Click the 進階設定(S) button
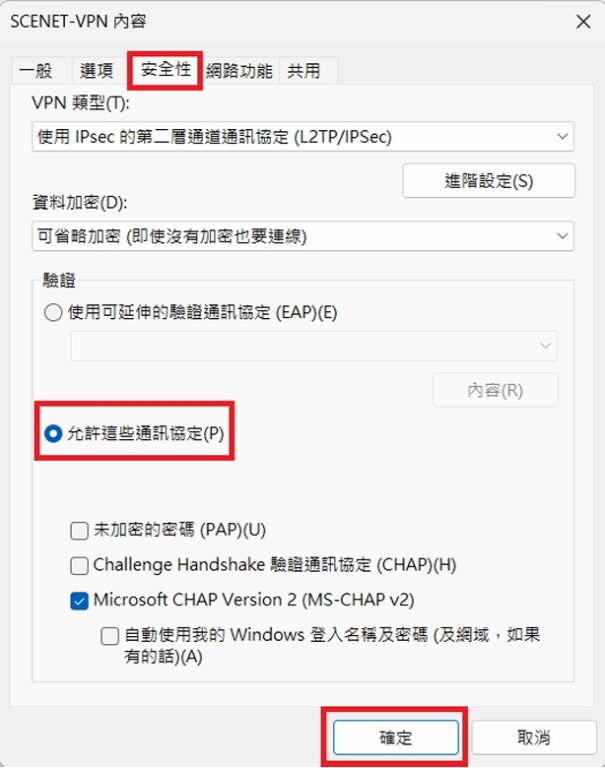 tap(488, 181)
